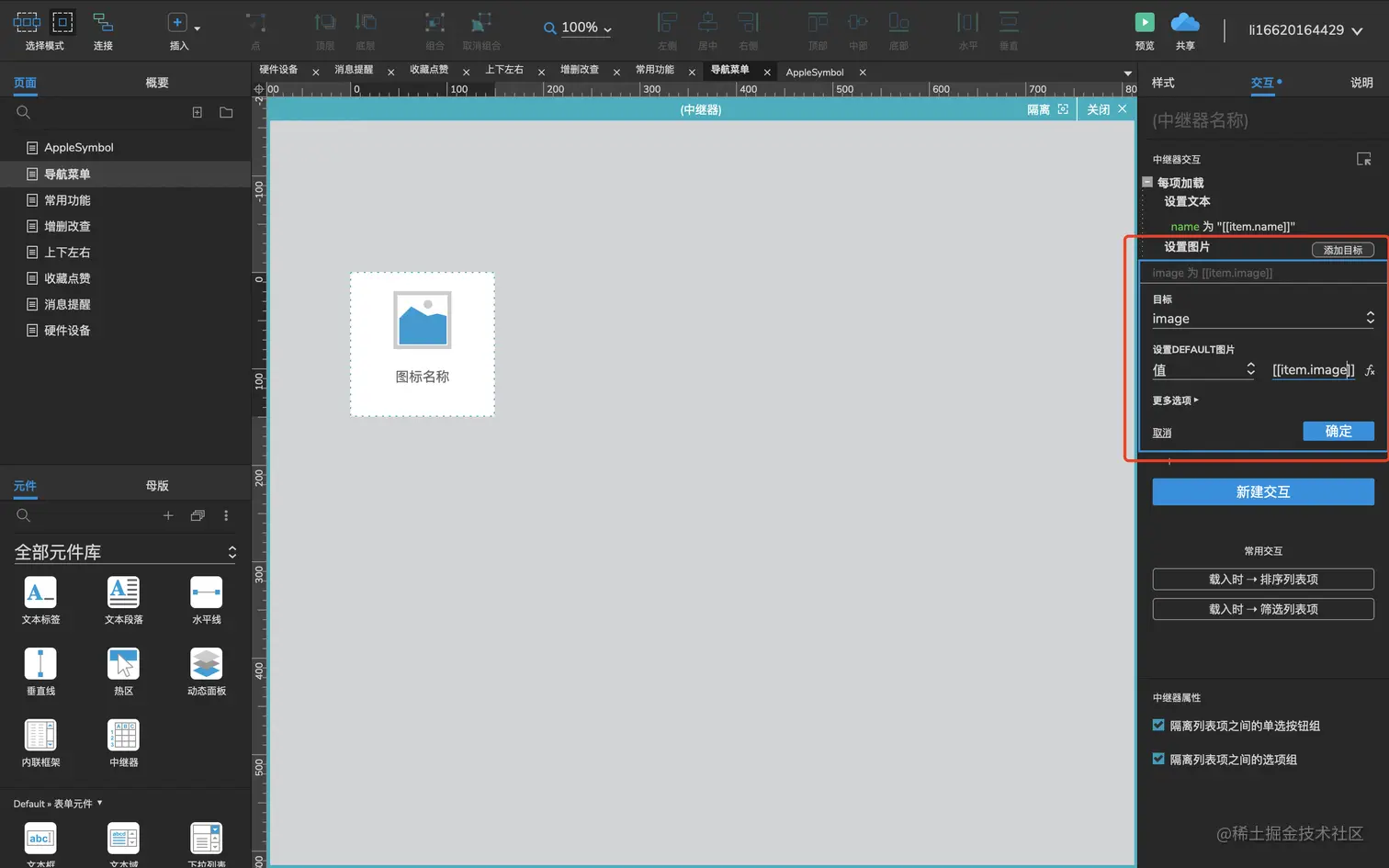1389x868 pixels.
Task: Click the 取消组合 ungroup icon
Action: [x=481, y=22]
